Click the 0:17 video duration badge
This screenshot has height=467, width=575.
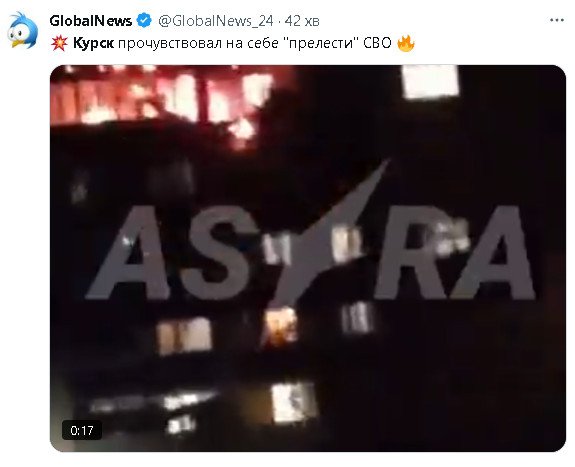pyautogui.click(x=82, y=430)
